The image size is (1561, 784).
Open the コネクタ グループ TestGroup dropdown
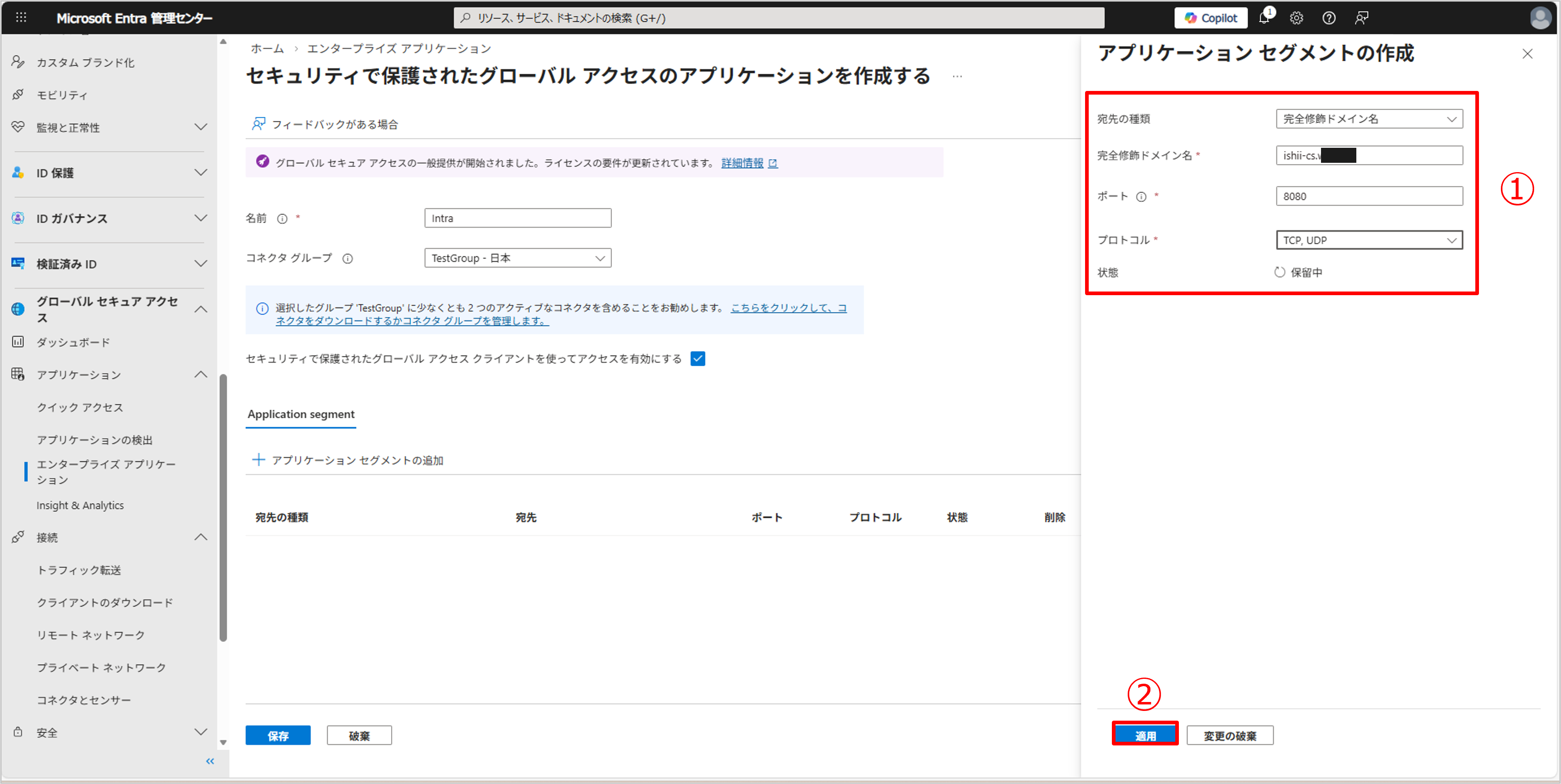(x=517, y=258)
